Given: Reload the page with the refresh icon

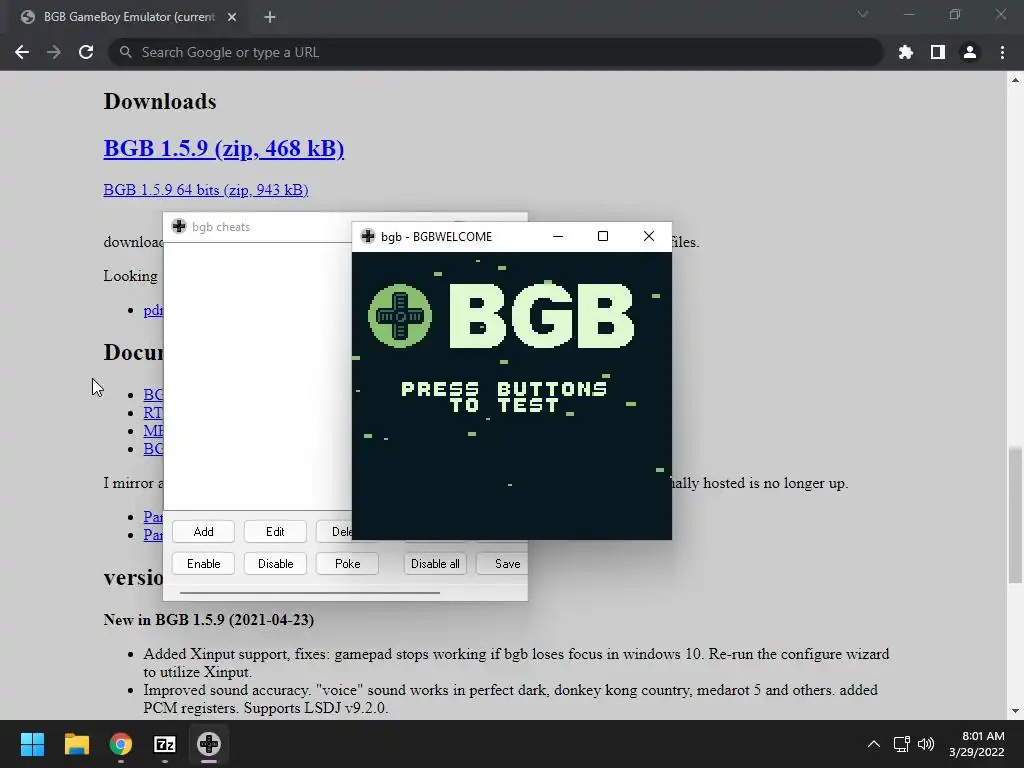Looking at the screenshot, I should click(x=86, y=52).
